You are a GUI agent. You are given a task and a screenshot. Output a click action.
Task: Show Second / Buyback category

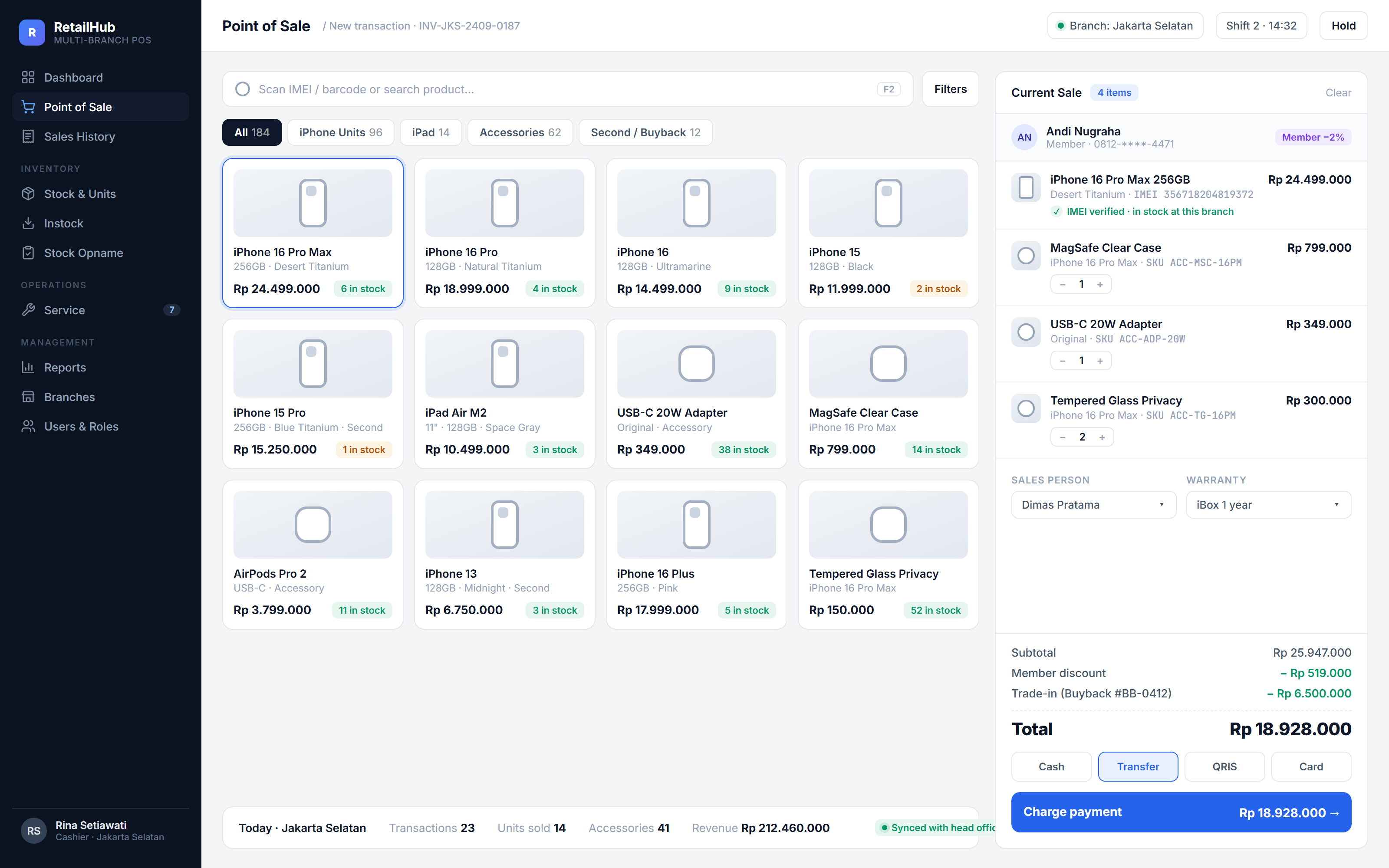point(645,133)
